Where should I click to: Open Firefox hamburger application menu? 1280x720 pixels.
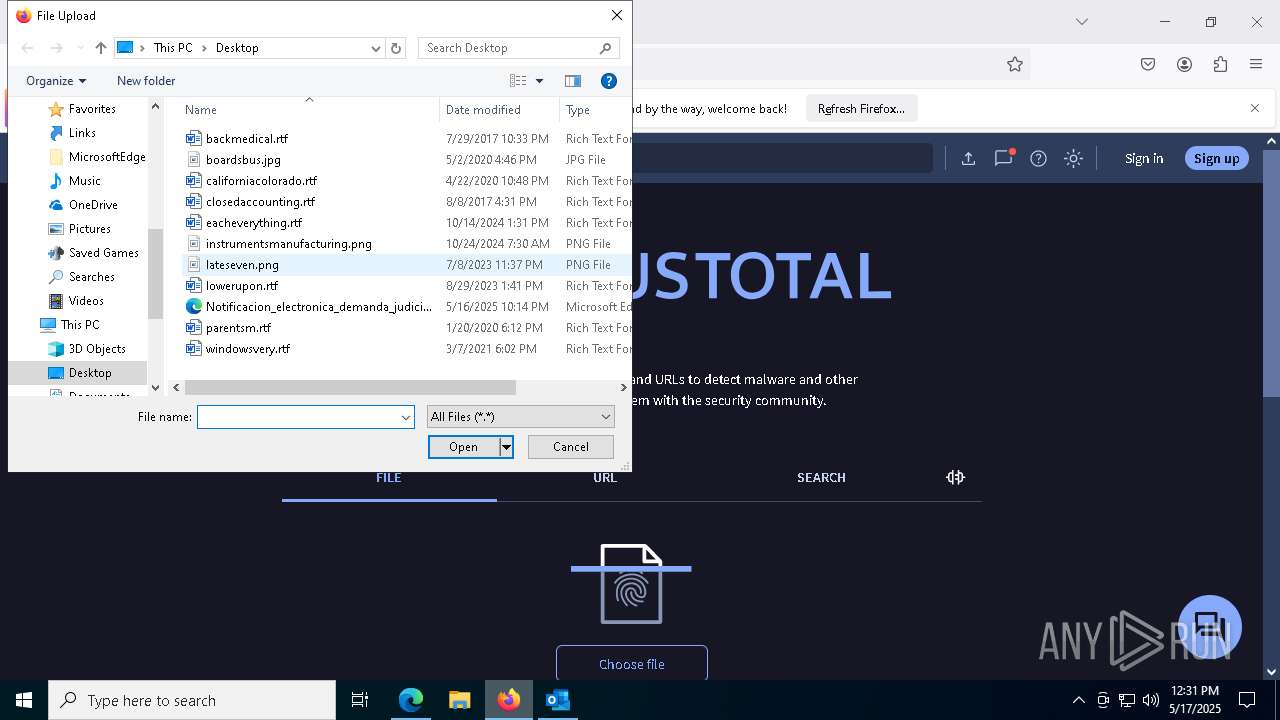[x=1256, y=64]
